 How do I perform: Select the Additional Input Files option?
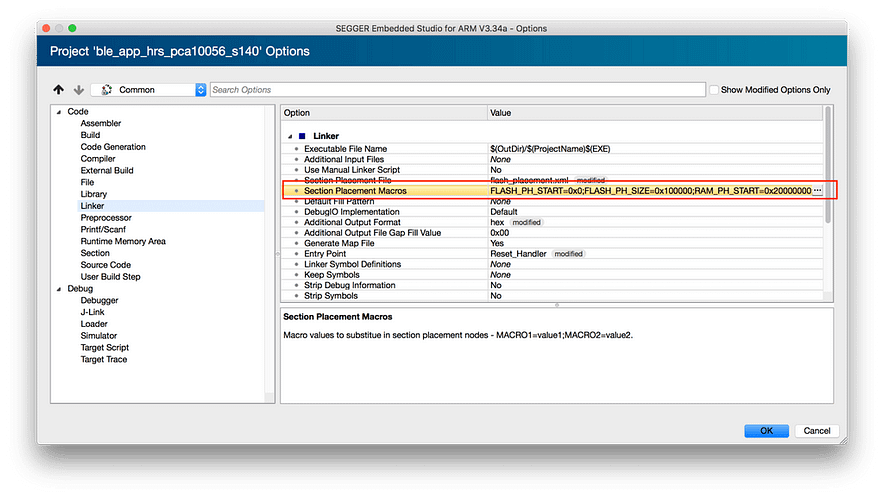[x=343, y=159]
